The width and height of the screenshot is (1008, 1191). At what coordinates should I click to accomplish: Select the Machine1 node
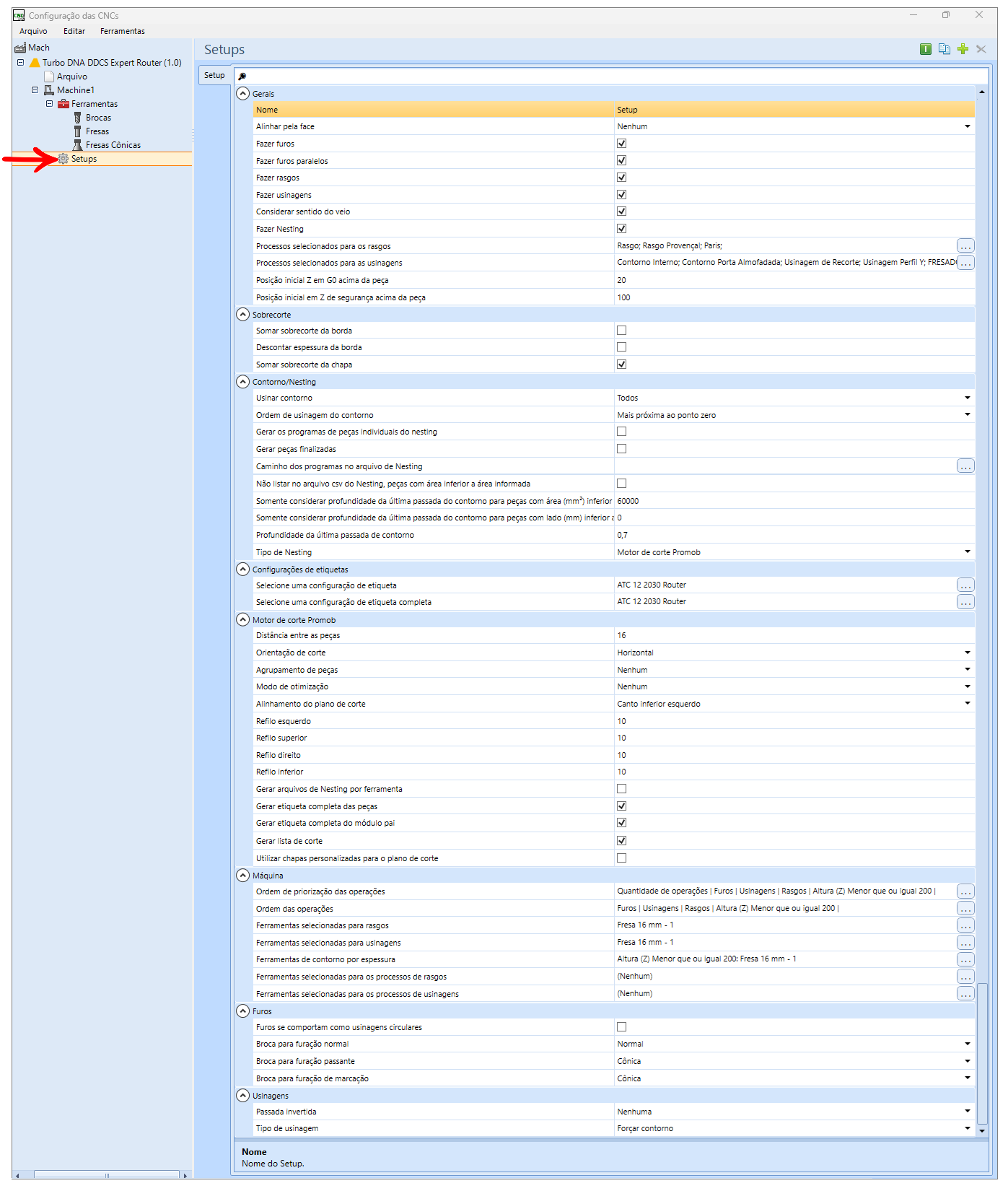75,90
